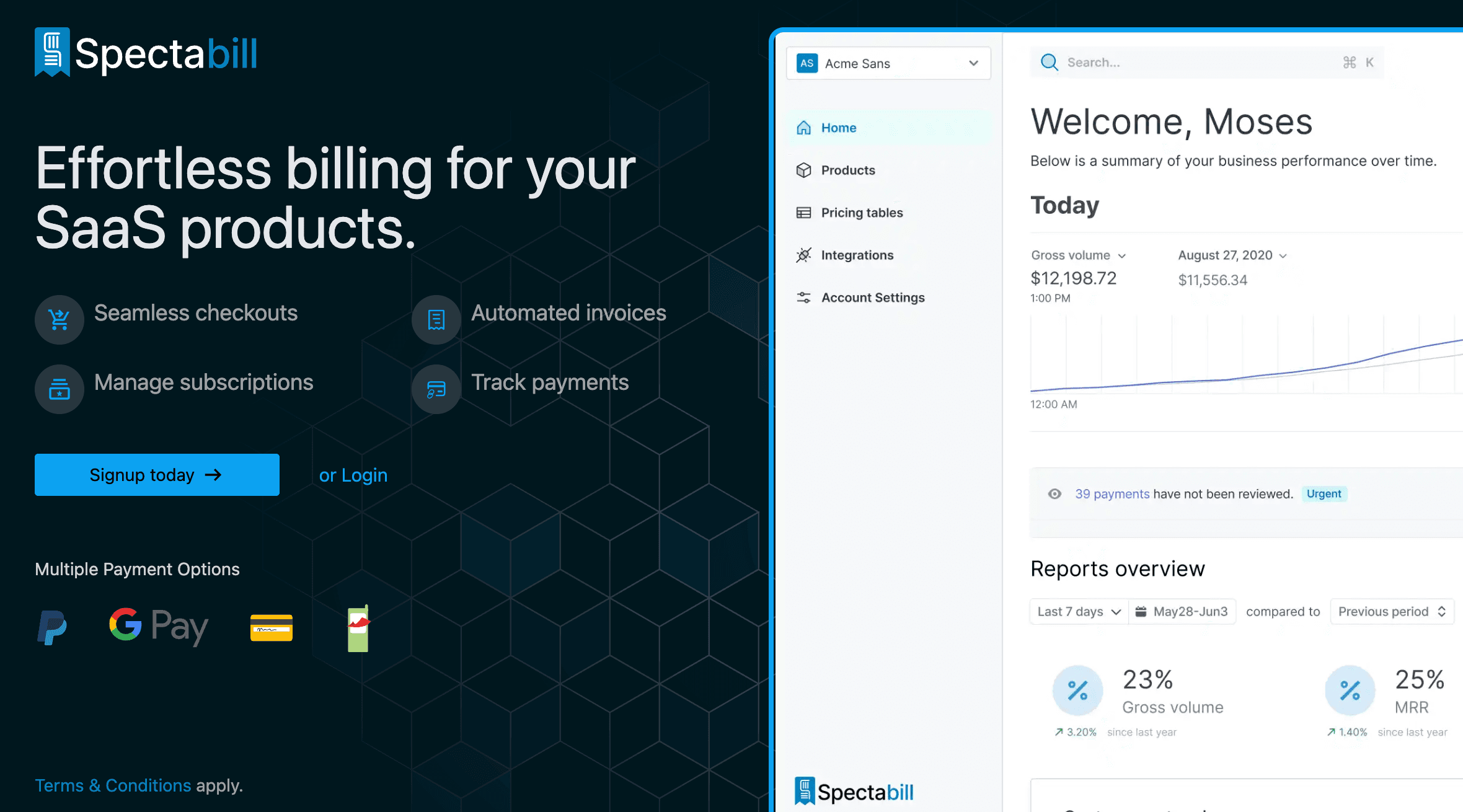
Task: Click the Automated invoices receipt icon
Action: [x=436, y=320]
